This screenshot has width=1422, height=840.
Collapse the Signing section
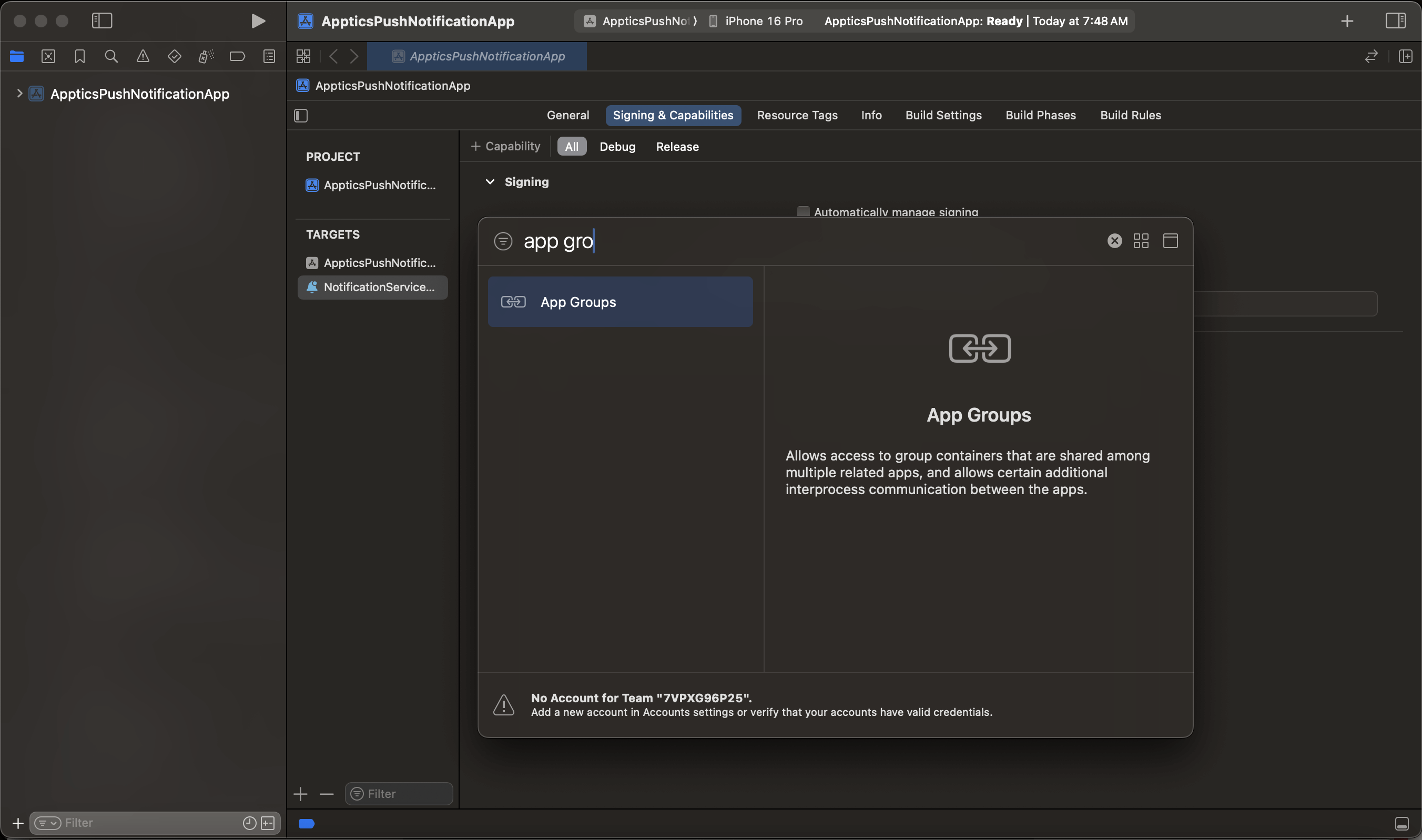(490, 182)
